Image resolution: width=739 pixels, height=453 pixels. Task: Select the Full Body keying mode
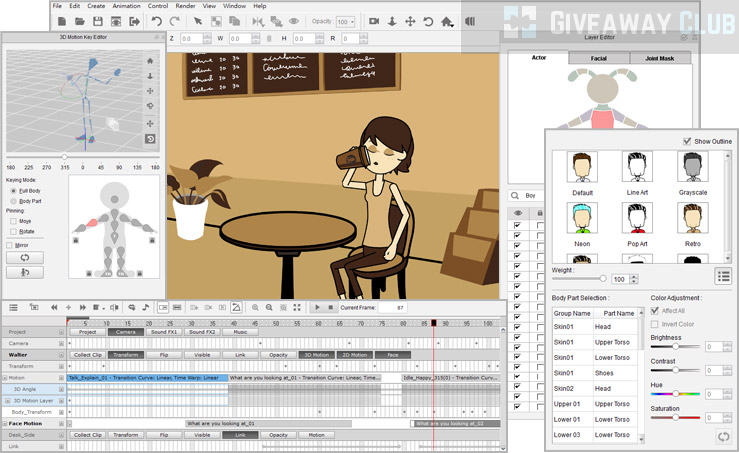(x=13, y=191)
